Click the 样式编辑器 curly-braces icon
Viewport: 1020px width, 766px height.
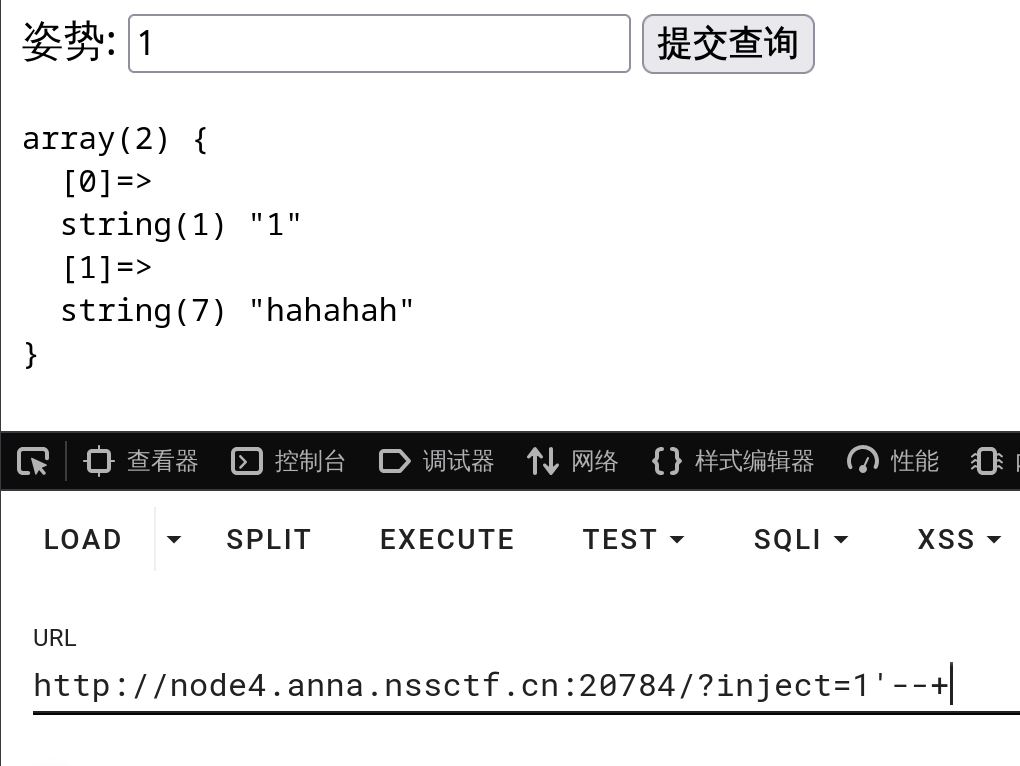click(x=666, y=460)
